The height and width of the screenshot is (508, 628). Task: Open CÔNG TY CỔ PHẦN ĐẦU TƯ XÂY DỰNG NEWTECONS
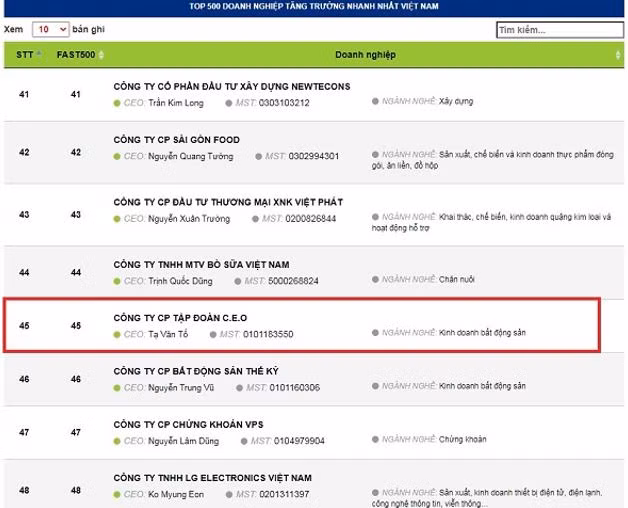tap(232, 87)
